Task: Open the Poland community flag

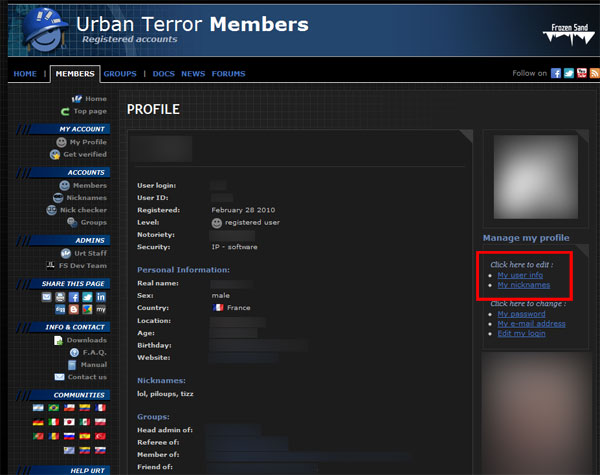Action: 100,422
